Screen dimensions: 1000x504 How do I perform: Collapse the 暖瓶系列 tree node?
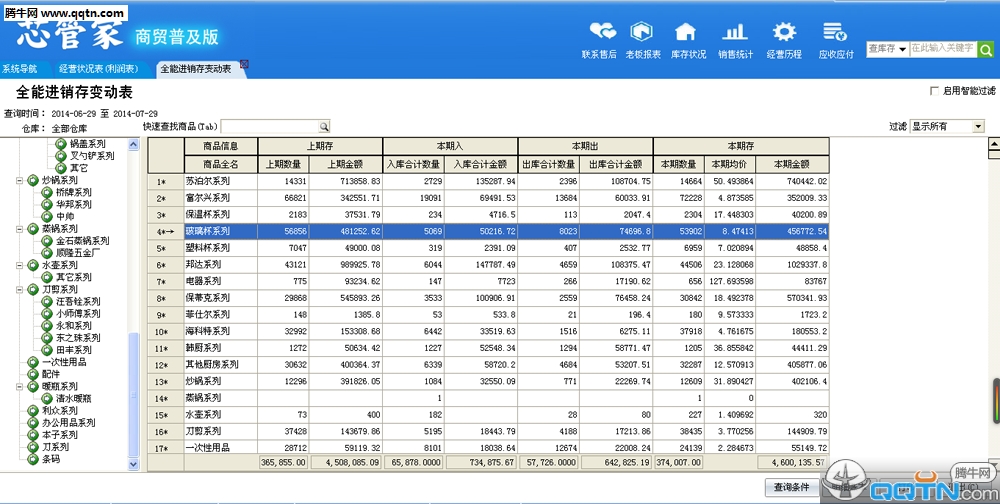click(x=19, y=386)
